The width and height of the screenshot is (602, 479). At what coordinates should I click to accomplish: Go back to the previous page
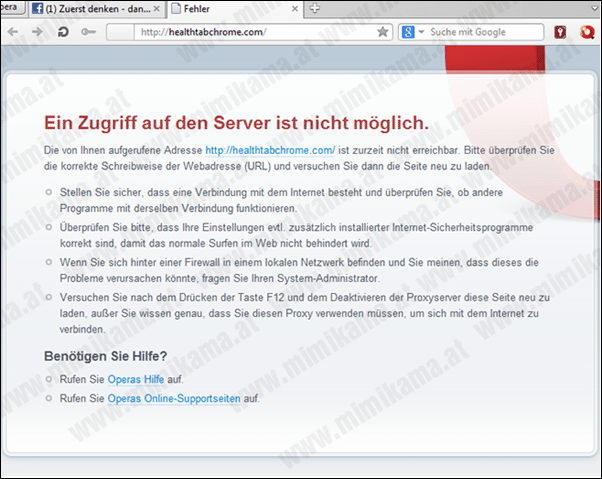pos(13,32)
